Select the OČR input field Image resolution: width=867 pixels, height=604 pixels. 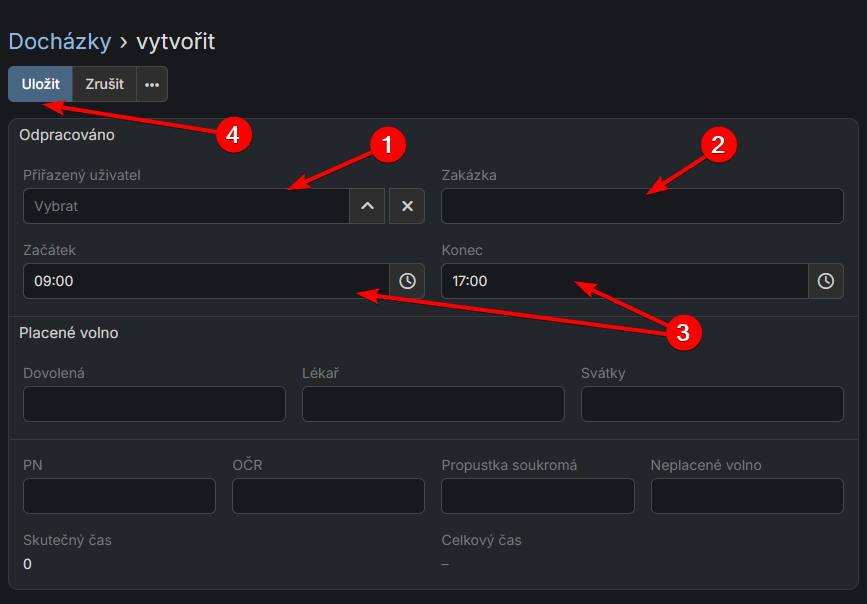point(328,496)
